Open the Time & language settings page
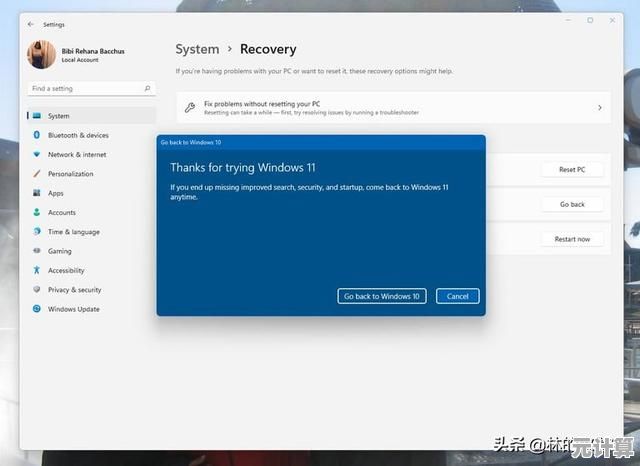The image size is (640, 466). click(73, 232)
